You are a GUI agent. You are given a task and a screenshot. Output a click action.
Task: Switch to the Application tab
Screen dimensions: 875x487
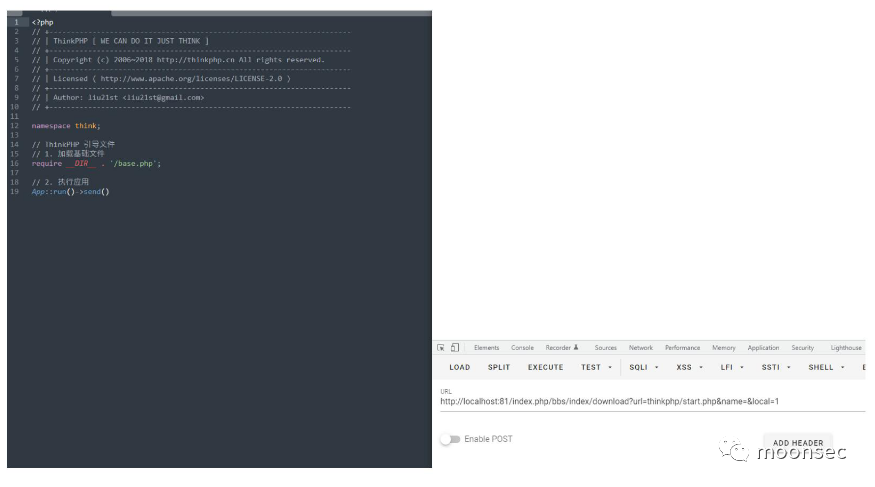click(763, 348)
